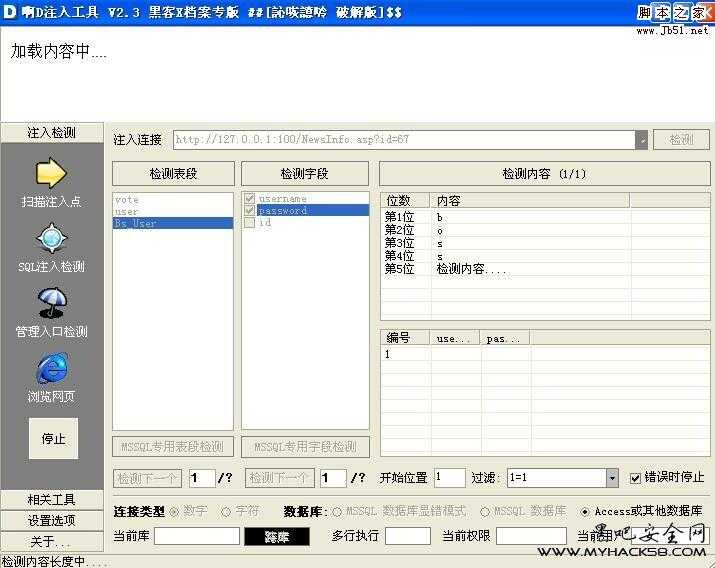Launch the 浏览网页 Internet Explorer icon
The height and width of the screenshot is (568, 715).
(52, 368)
